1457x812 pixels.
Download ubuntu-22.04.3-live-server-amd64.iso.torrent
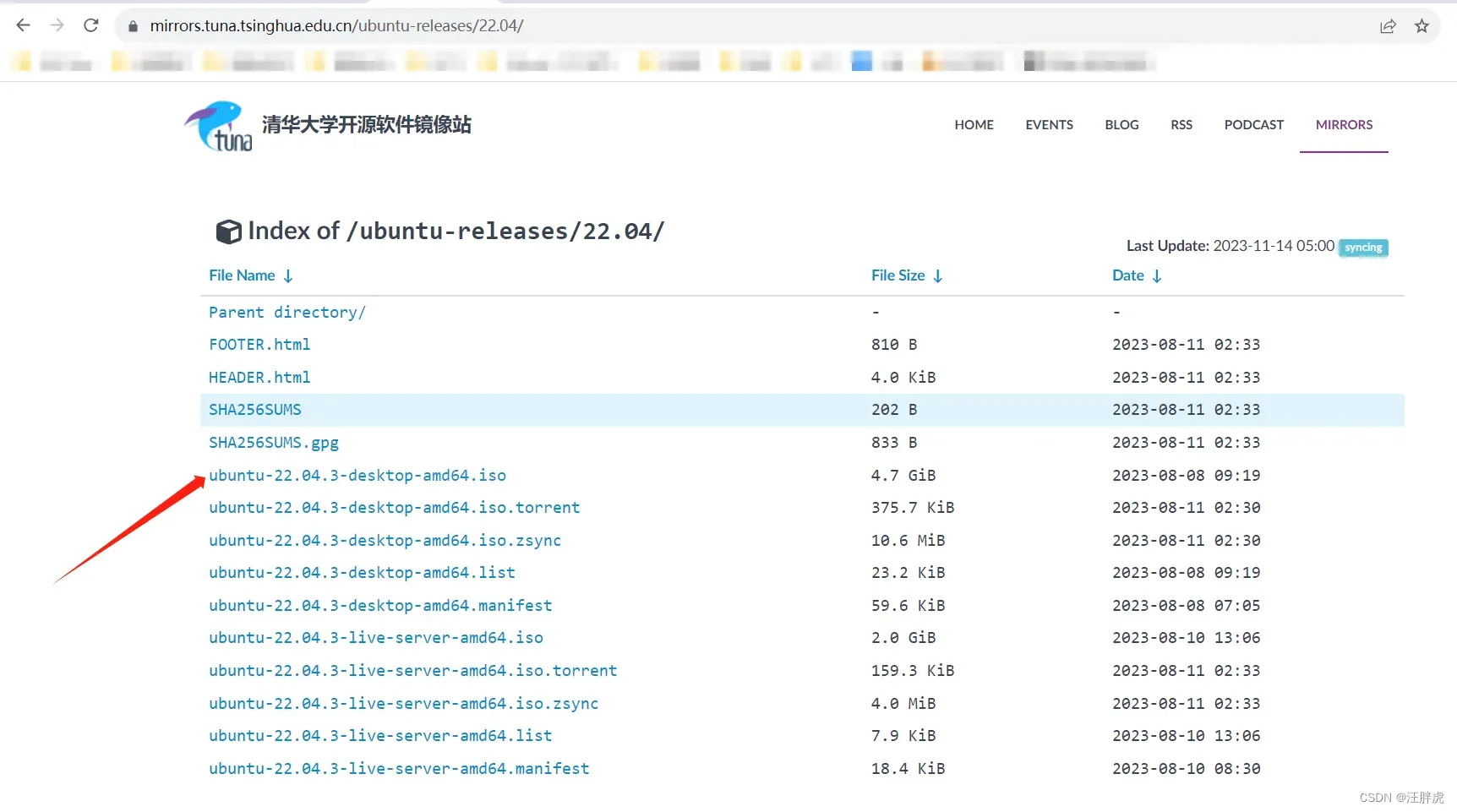pos(413,671)
